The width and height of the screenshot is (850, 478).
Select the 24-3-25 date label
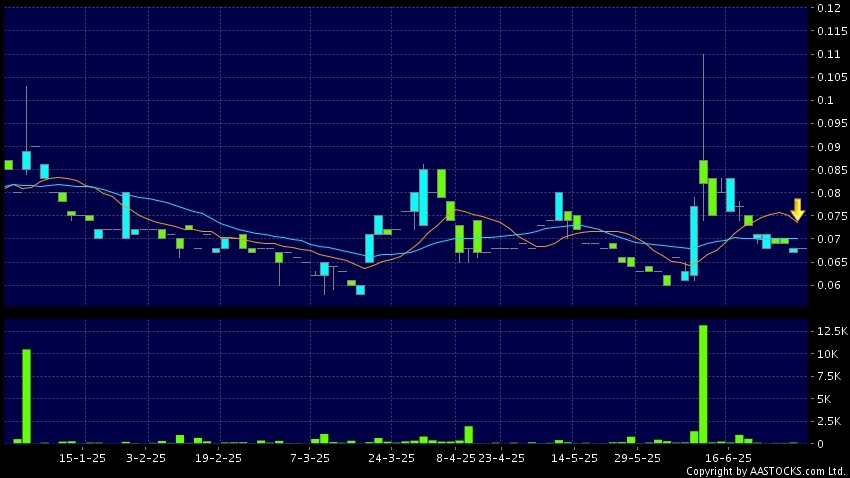pyautogui.click(x=391, y=458)
